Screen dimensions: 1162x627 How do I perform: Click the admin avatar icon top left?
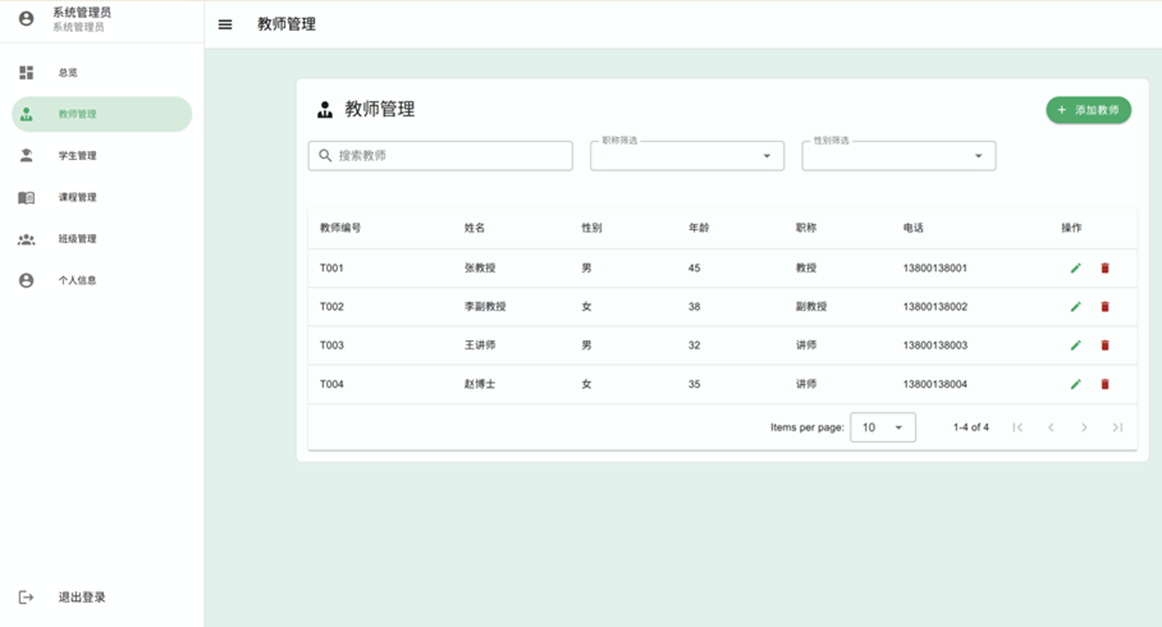24,17
